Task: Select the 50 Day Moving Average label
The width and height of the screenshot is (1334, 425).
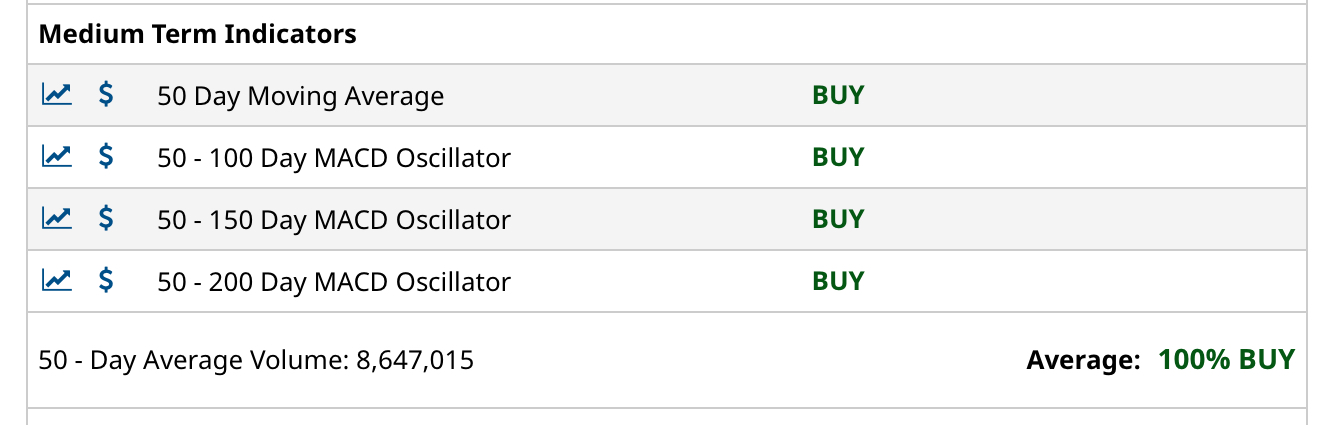Action: 301,97
